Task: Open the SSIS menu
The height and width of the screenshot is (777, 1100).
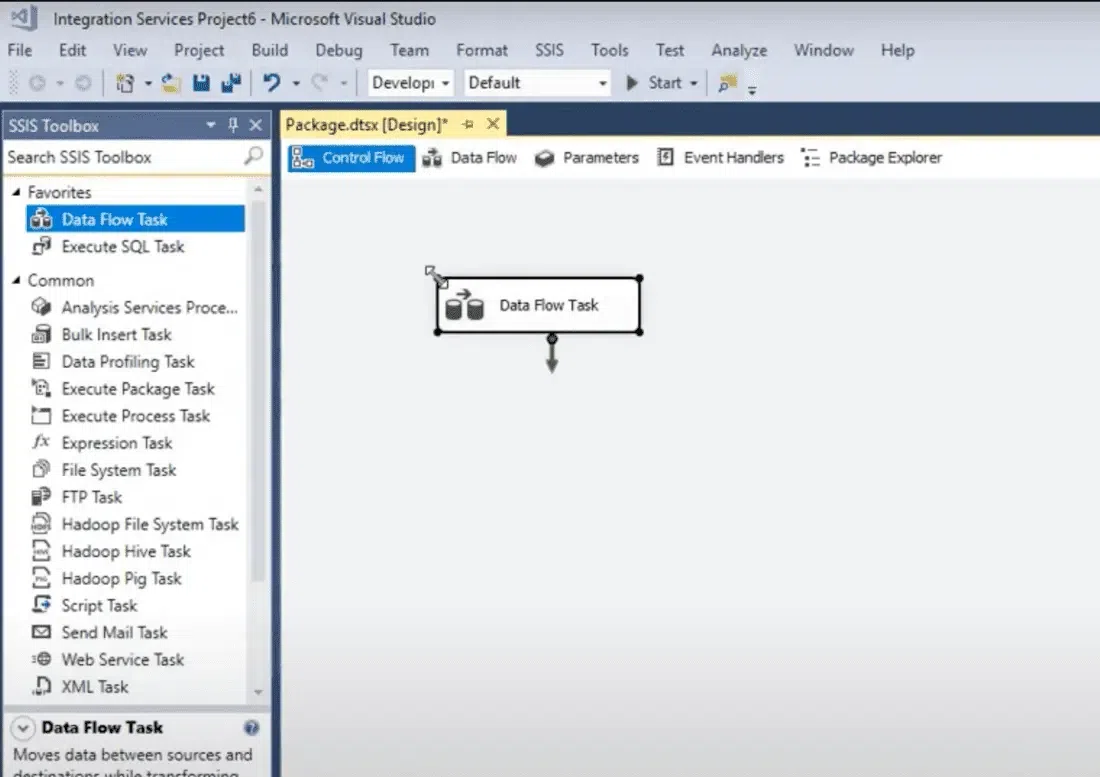Action: click(549, 50)
